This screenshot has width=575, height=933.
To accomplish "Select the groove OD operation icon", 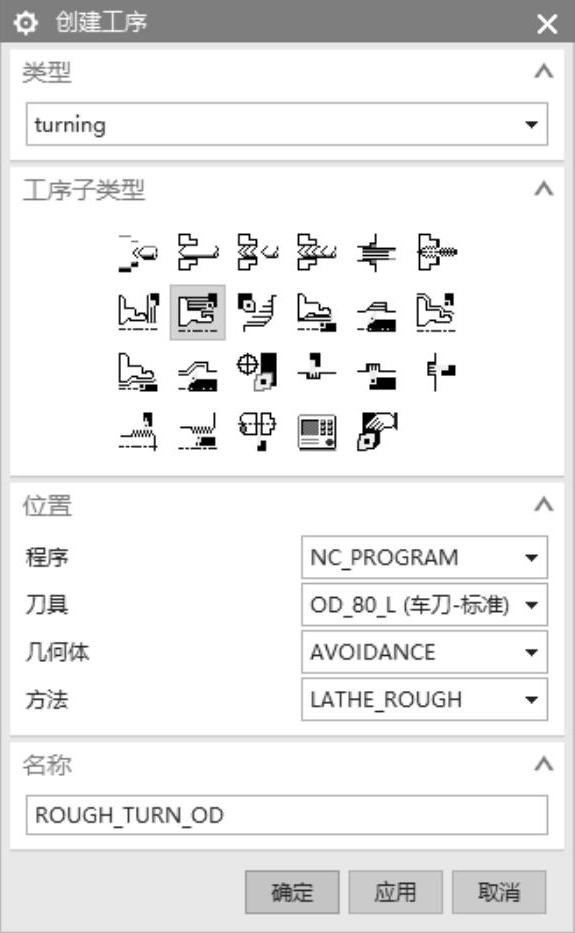I will pyautogui.click(x=317, y=372).
